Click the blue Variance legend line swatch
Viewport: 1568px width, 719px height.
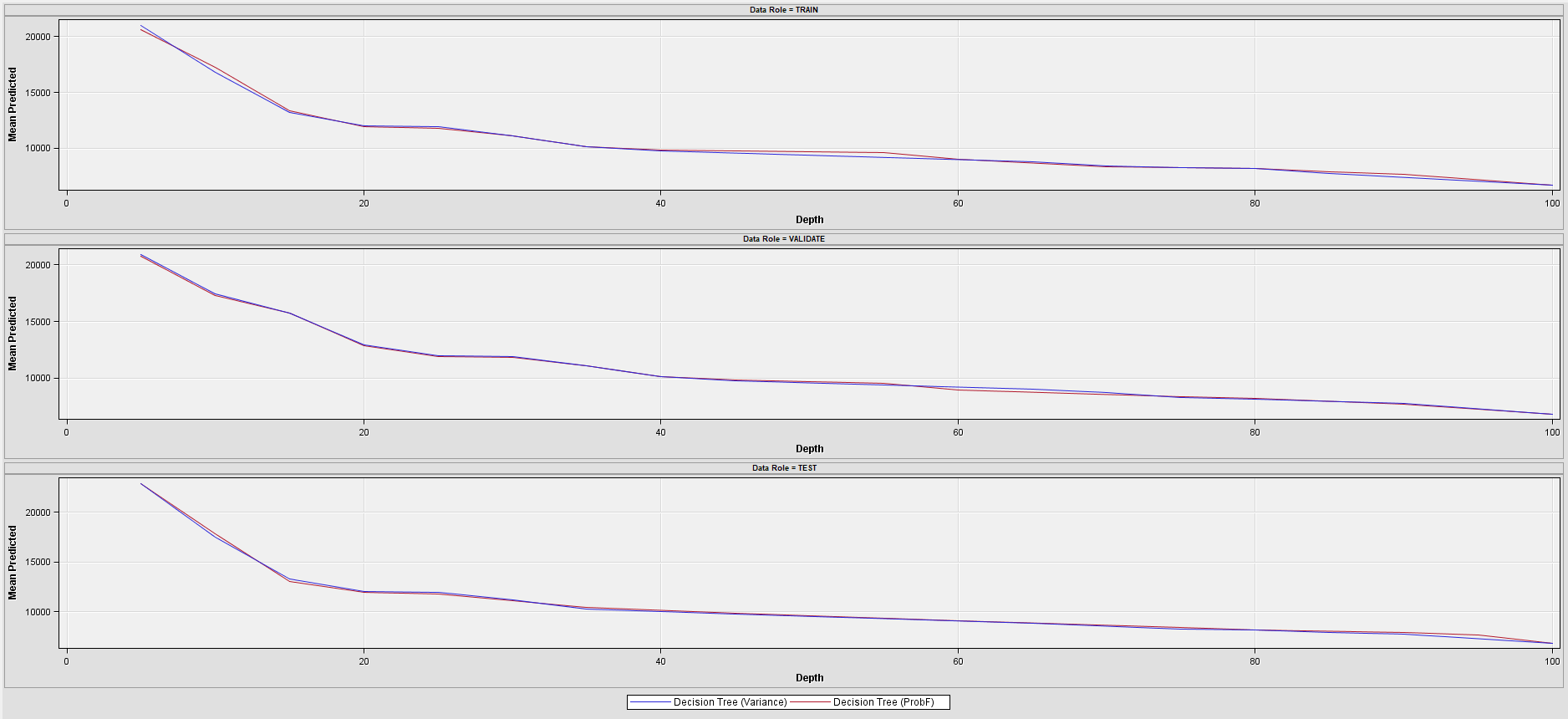[x=650, y=702]
